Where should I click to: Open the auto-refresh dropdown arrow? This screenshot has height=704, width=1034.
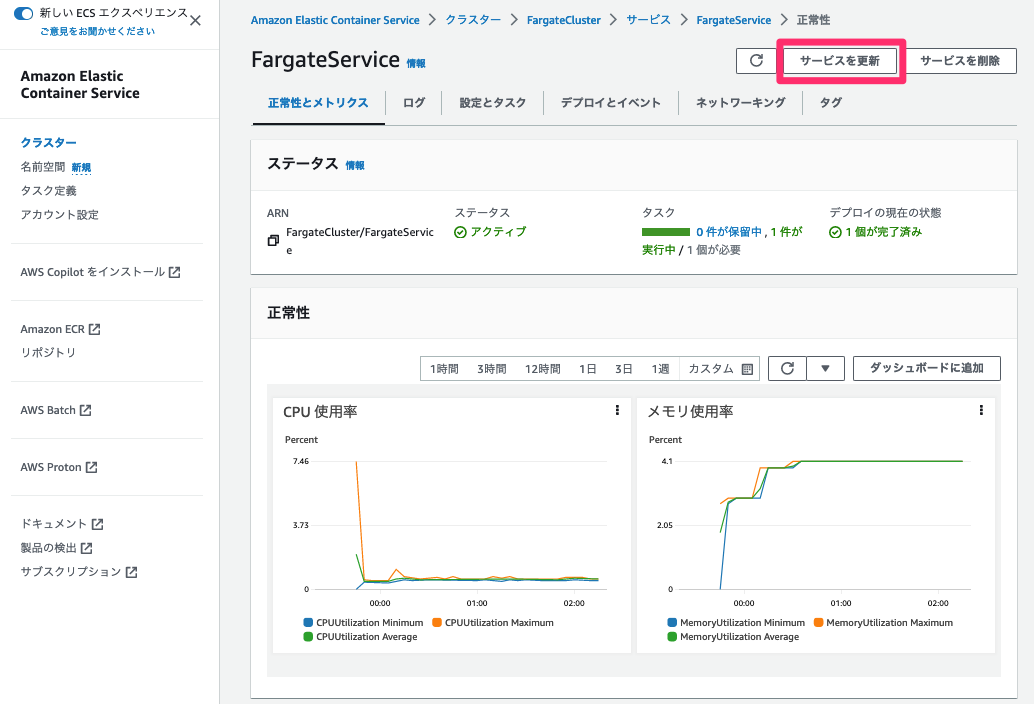824,368
